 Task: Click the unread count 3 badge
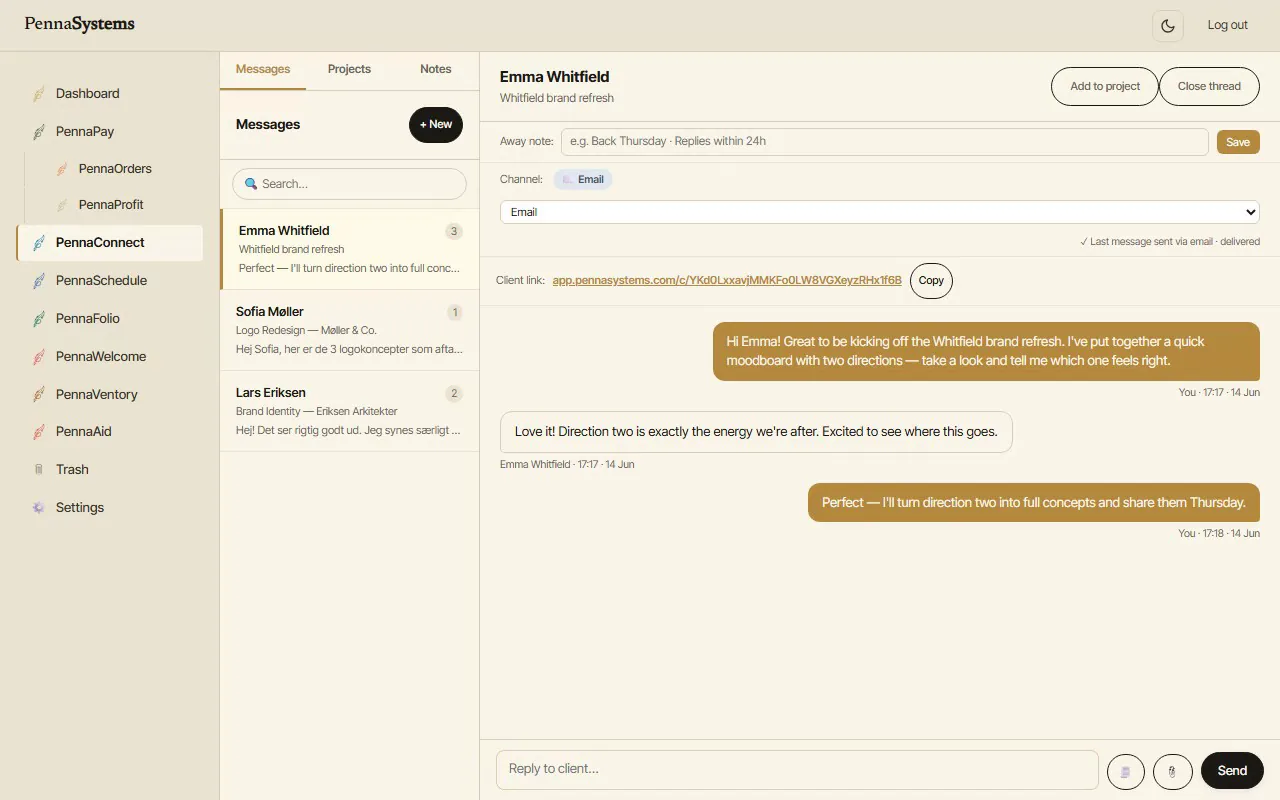click(x=454, y=232)
